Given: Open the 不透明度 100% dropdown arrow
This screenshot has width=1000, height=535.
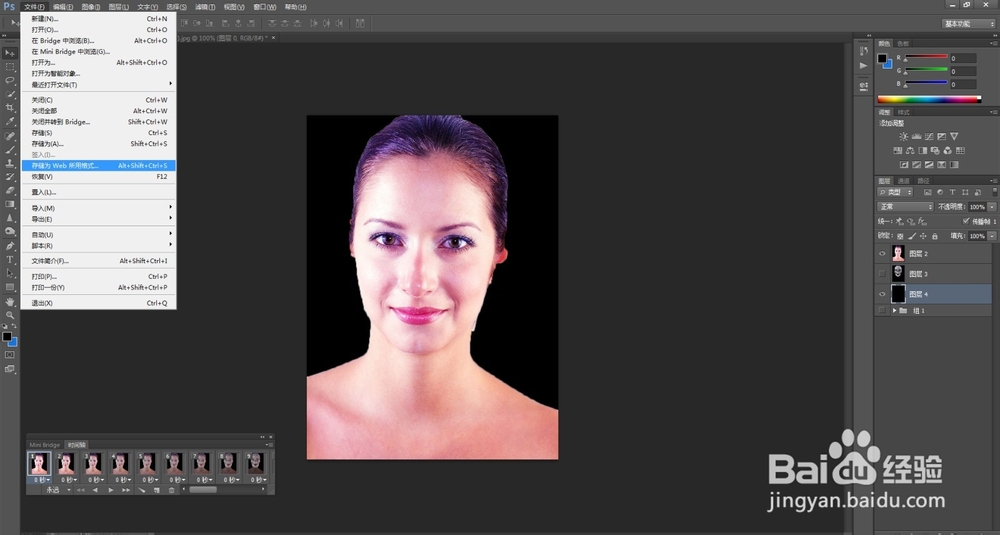Looking at the screenshot, I should coord(992,207).
